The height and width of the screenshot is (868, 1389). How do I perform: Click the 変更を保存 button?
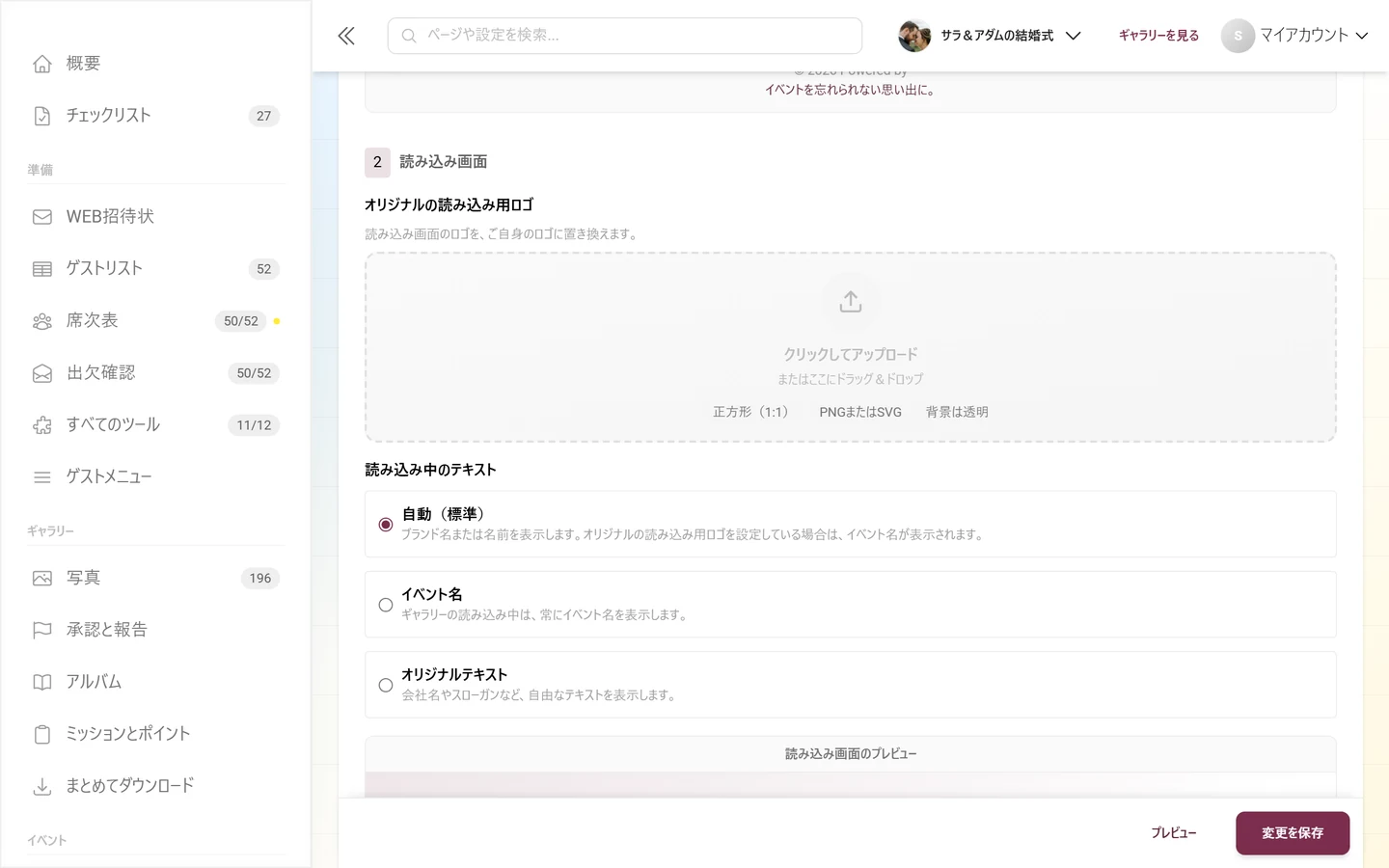pyautogui.click(x=1293, y=833)
